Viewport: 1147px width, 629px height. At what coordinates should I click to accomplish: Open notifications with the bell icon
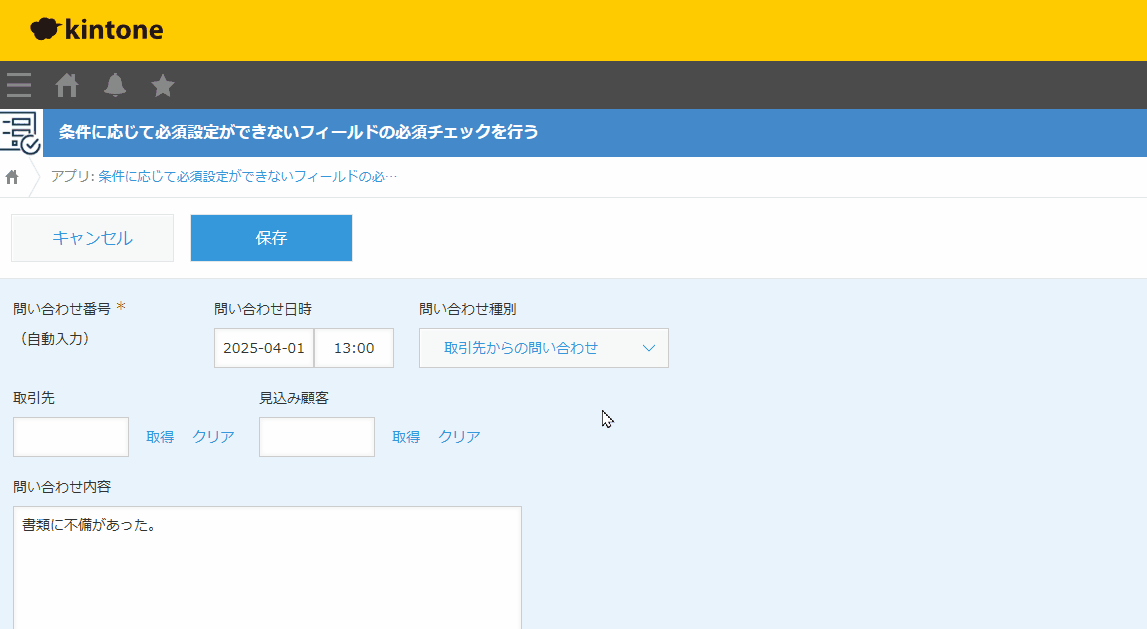[x=114, y=85]
